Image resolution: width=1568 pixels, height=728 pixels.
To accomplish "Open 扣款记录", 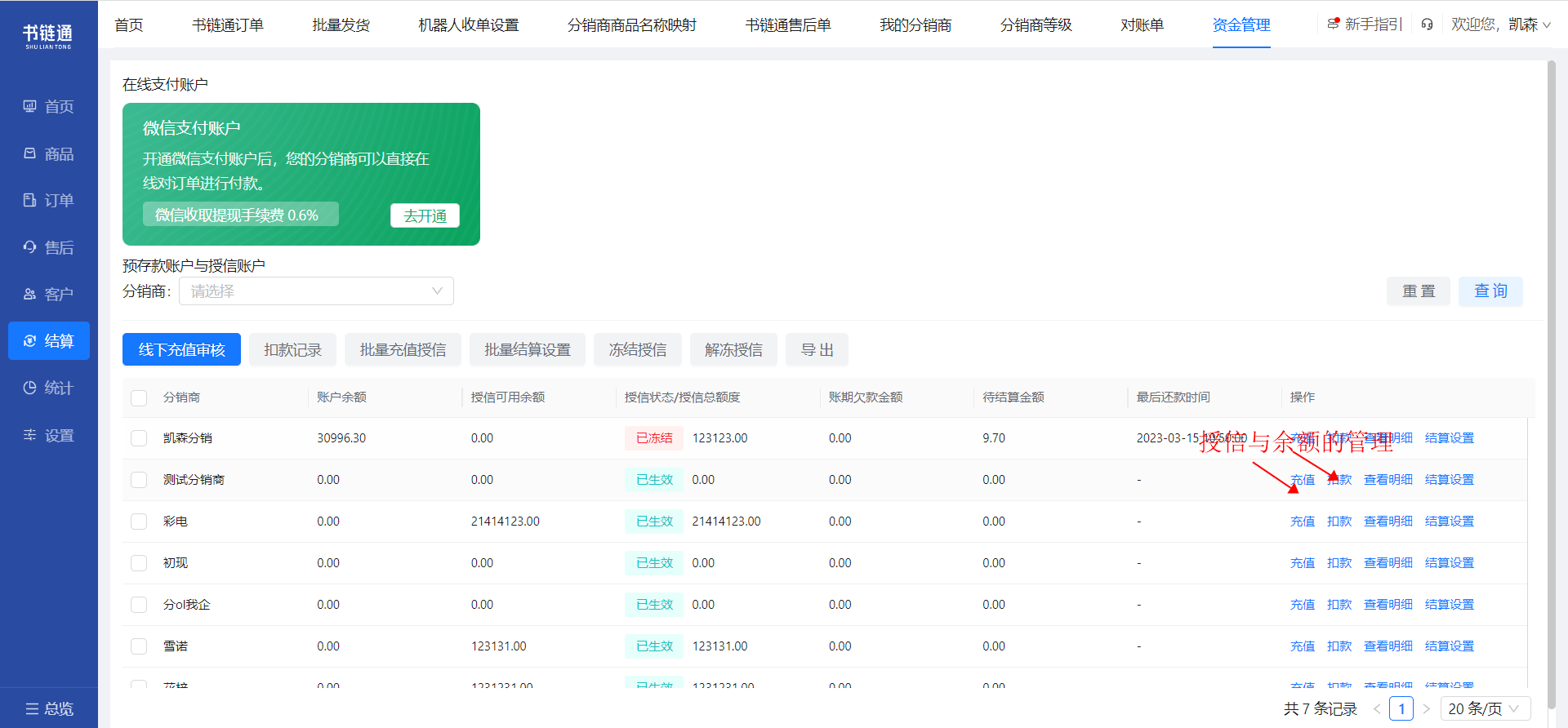I will point(292,349).
